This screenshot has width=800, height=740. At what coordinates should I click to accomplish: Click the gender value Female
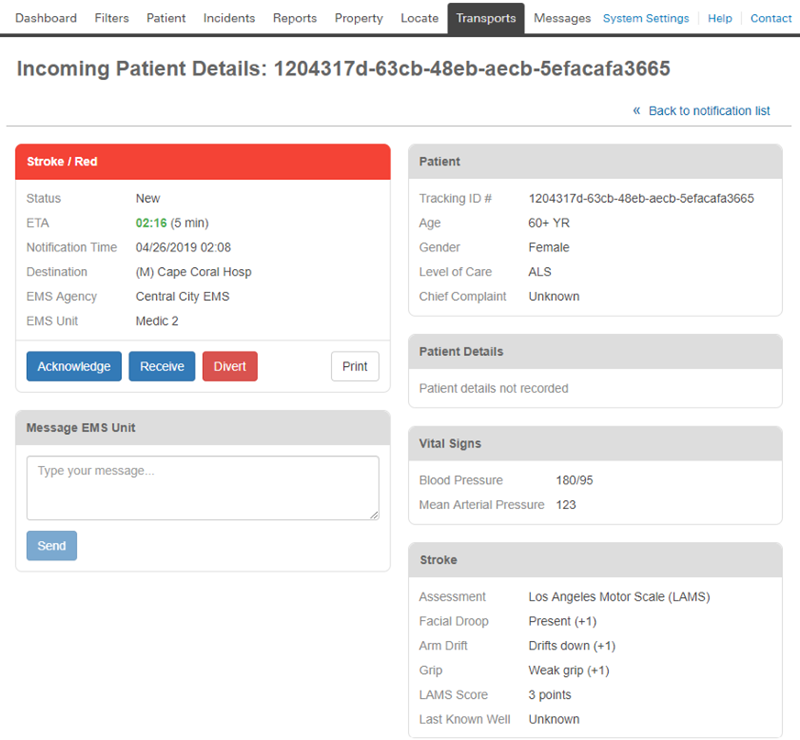tap(549, 248)
